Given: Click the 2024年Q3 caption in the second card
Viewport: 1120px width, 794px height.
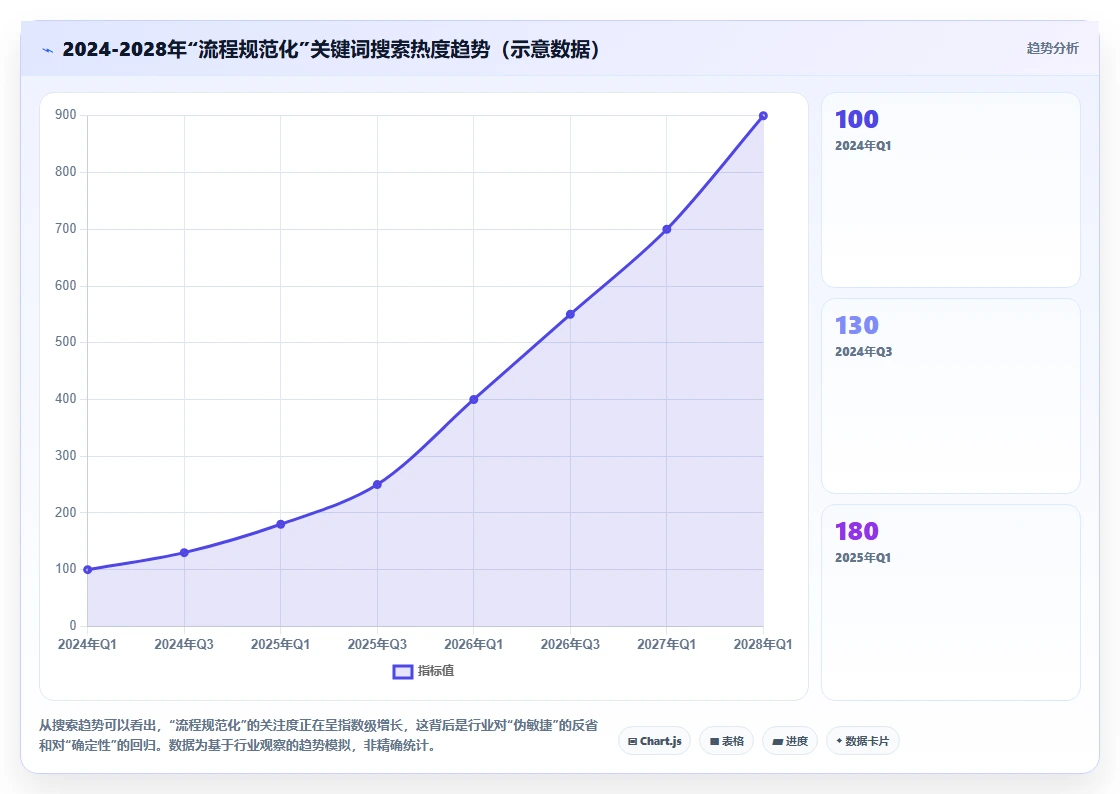Looking at the screenshot, I should click(x=864, y=352).
